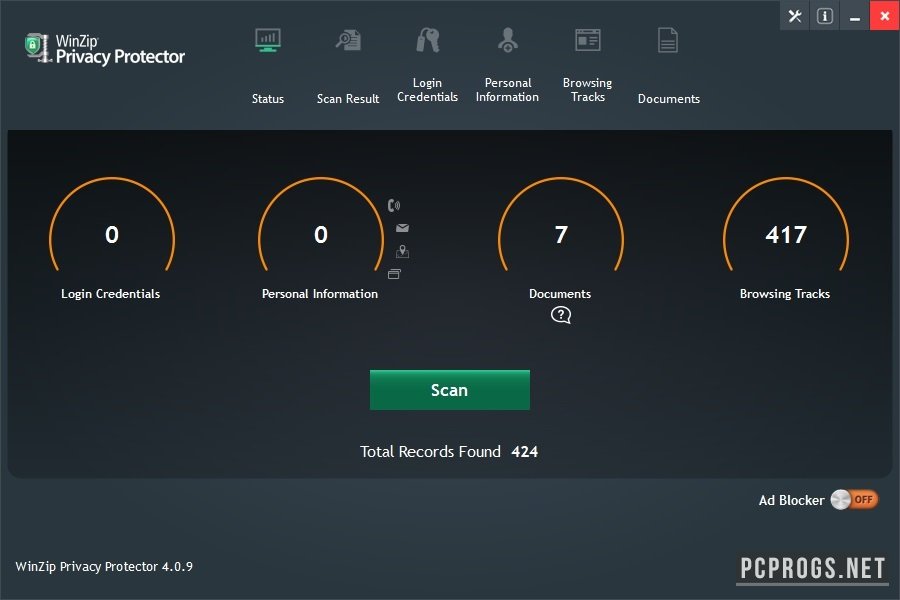Click the Login Credentials keys icon in top navigation
Image resolution: width=900 pixels, height=600 pixels.
427,41
